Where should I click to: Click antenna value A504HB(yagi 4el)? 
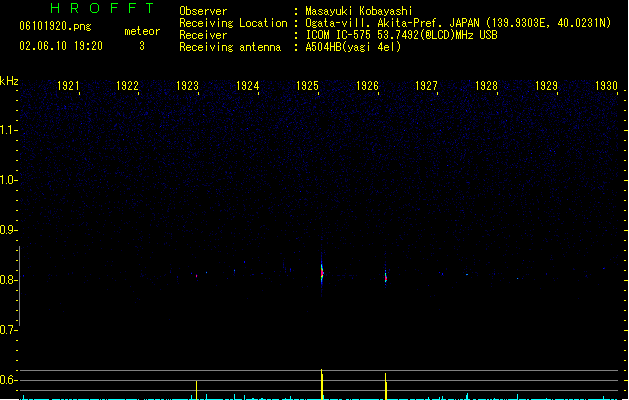353,47
